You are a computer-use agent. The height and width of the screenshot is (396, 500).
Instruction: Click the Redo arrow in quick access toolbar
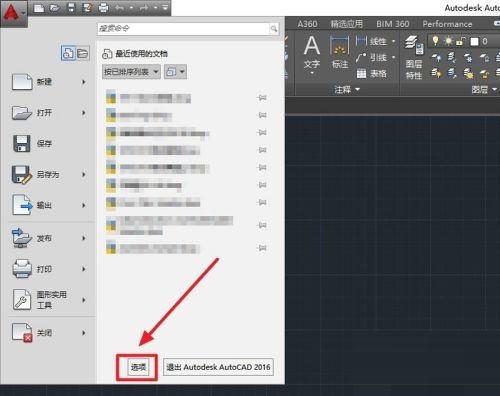pos(144,8)
